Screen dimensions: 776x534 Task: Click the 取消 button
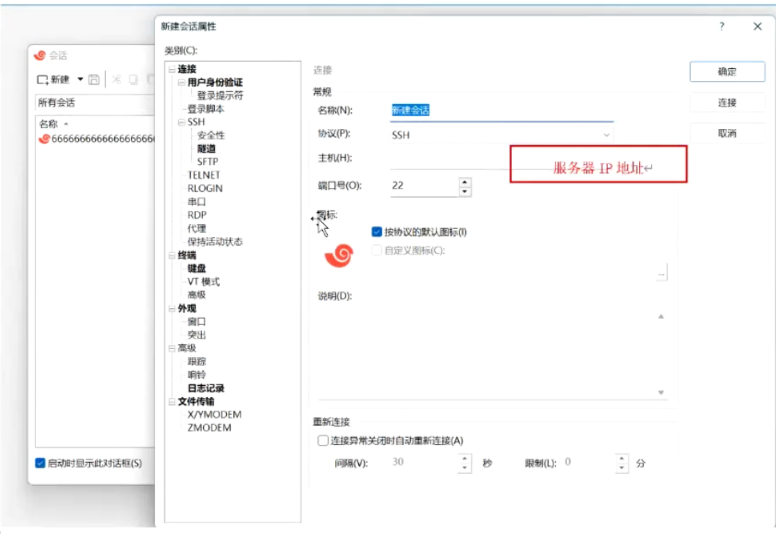coord(727,133)
